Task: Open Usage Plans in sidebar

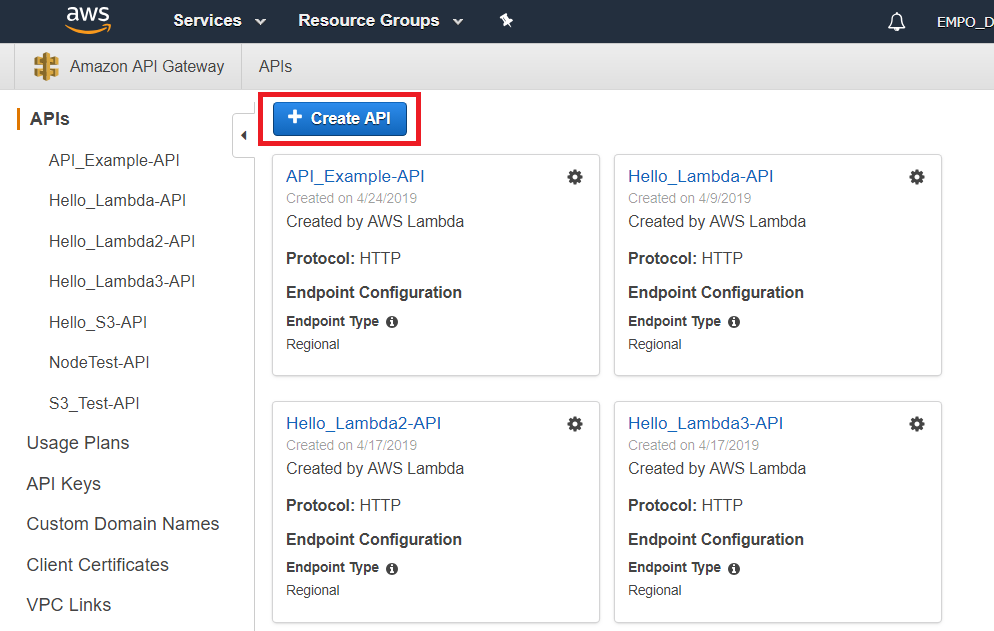Action: (x=78, y=443)
